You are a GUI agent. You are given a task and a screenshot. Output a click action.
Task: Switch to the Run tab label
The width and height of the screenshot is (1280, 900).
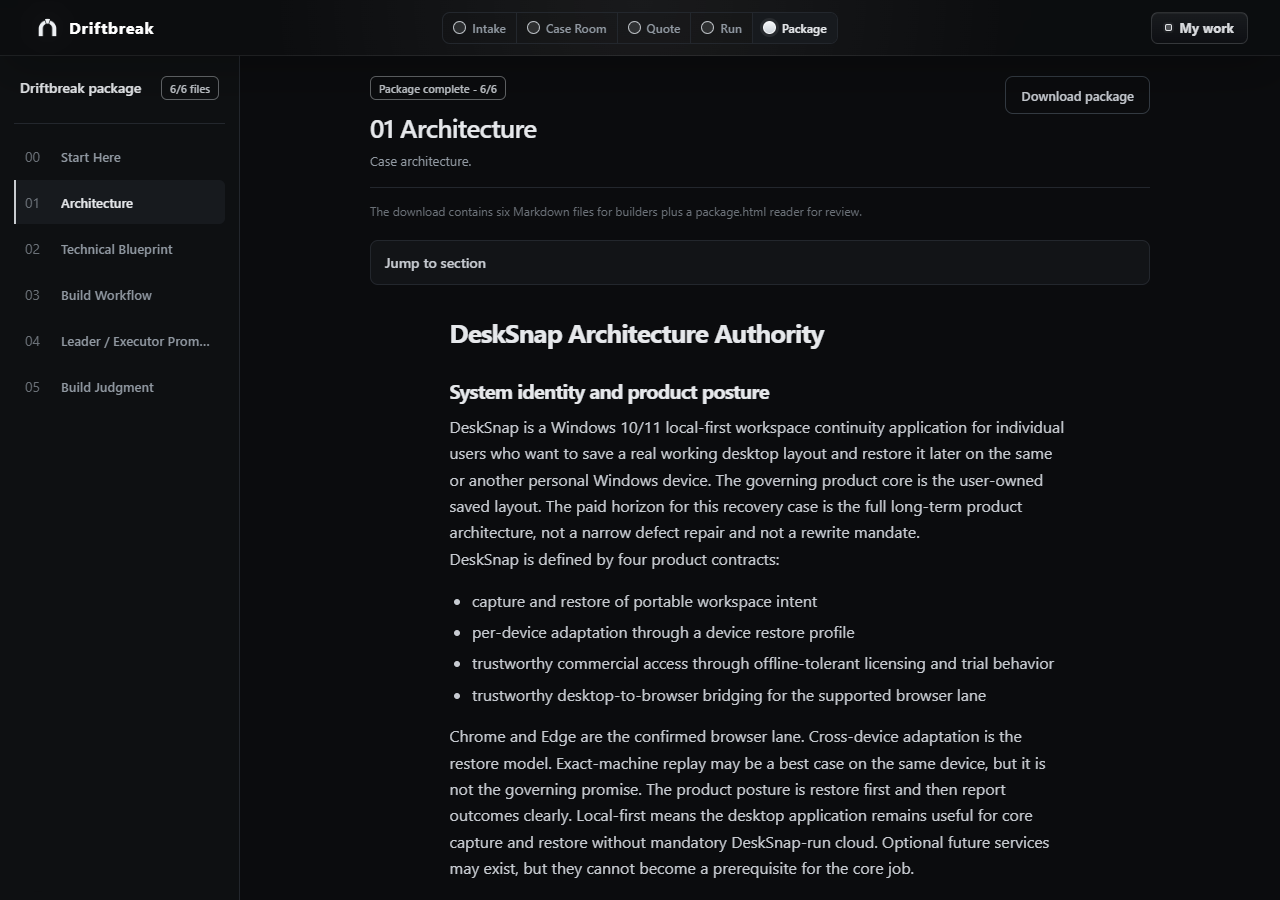[731, 29]
